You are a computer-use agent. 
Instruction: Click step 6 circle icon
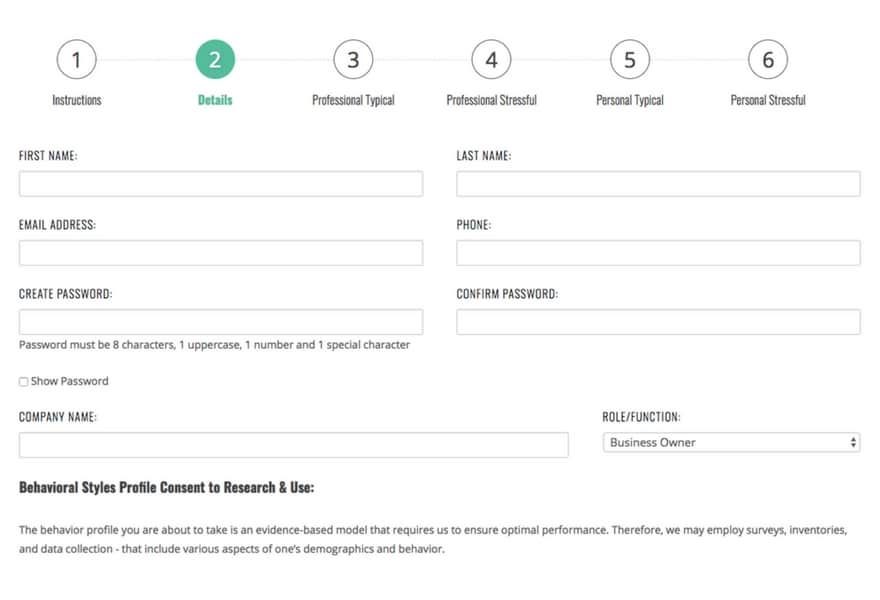click(x=768, y=60)
